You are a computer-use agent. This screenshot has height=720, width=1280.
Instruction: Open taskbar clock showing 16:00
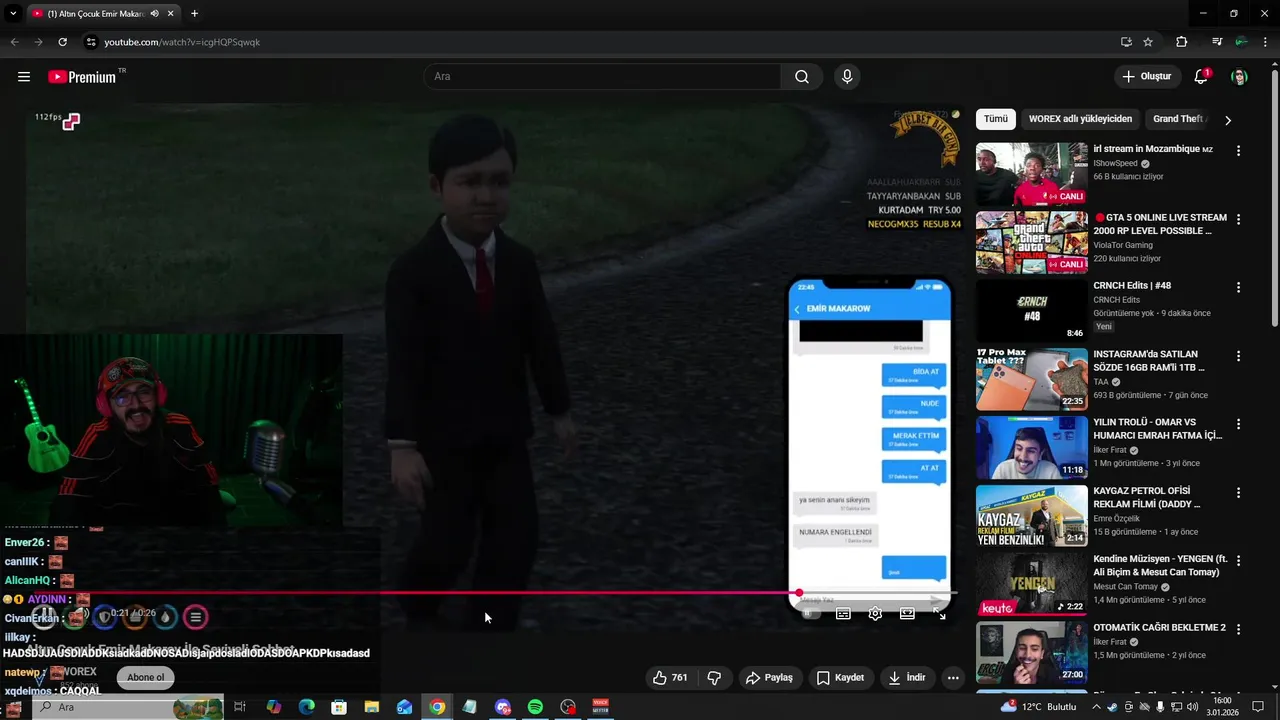1222,707
